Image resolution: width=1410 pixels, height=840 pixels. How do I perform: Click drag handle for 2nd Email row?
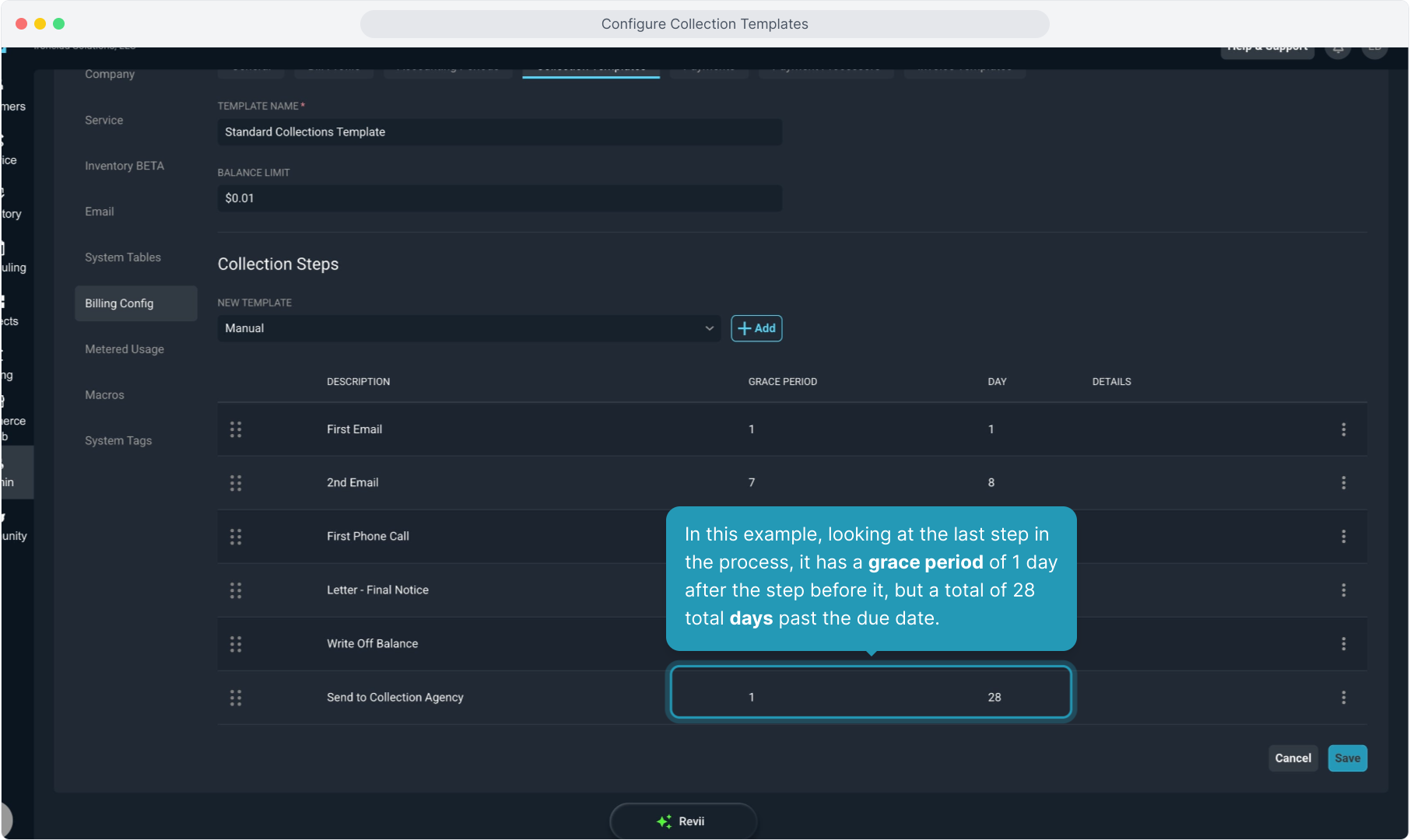click(x=236, y=483)
